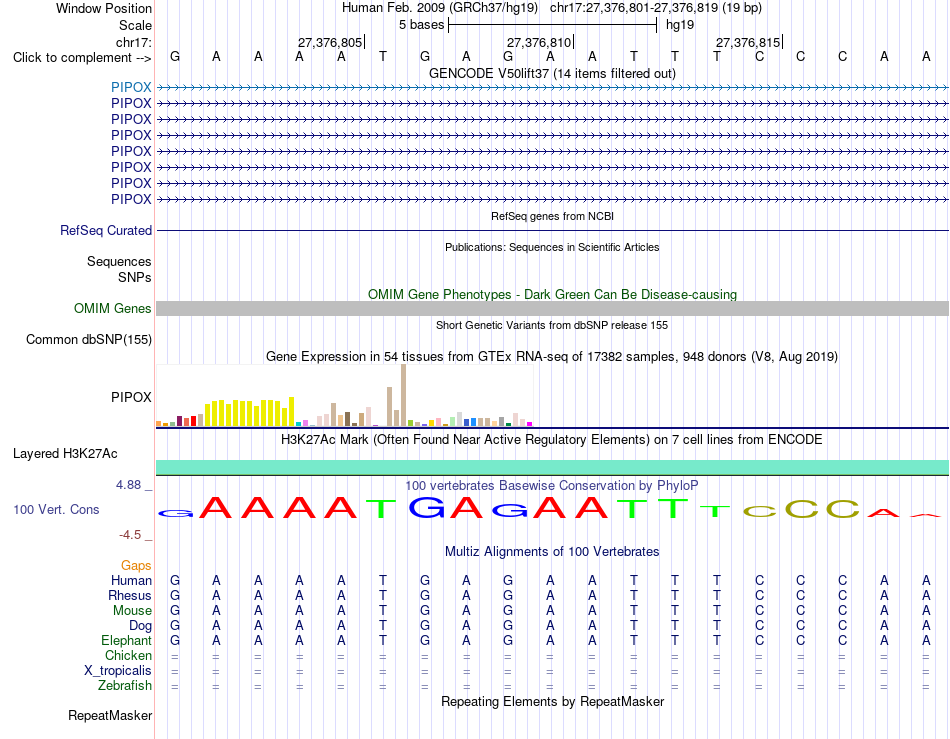
Task: Click the 'chr17:' ruler label
Action: click(134, 42)
